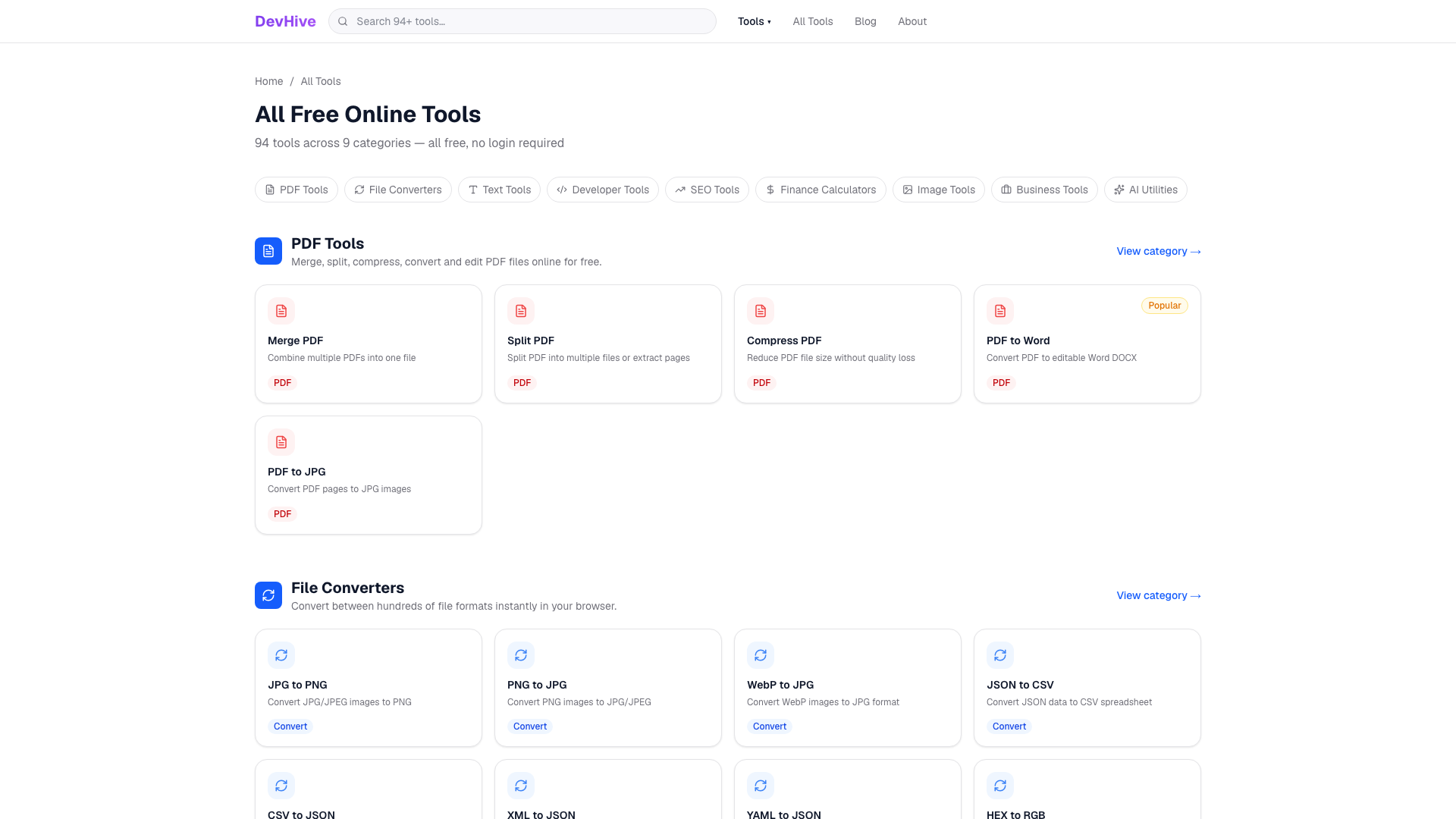
Task: Open the About page
Action: [912, 21]
